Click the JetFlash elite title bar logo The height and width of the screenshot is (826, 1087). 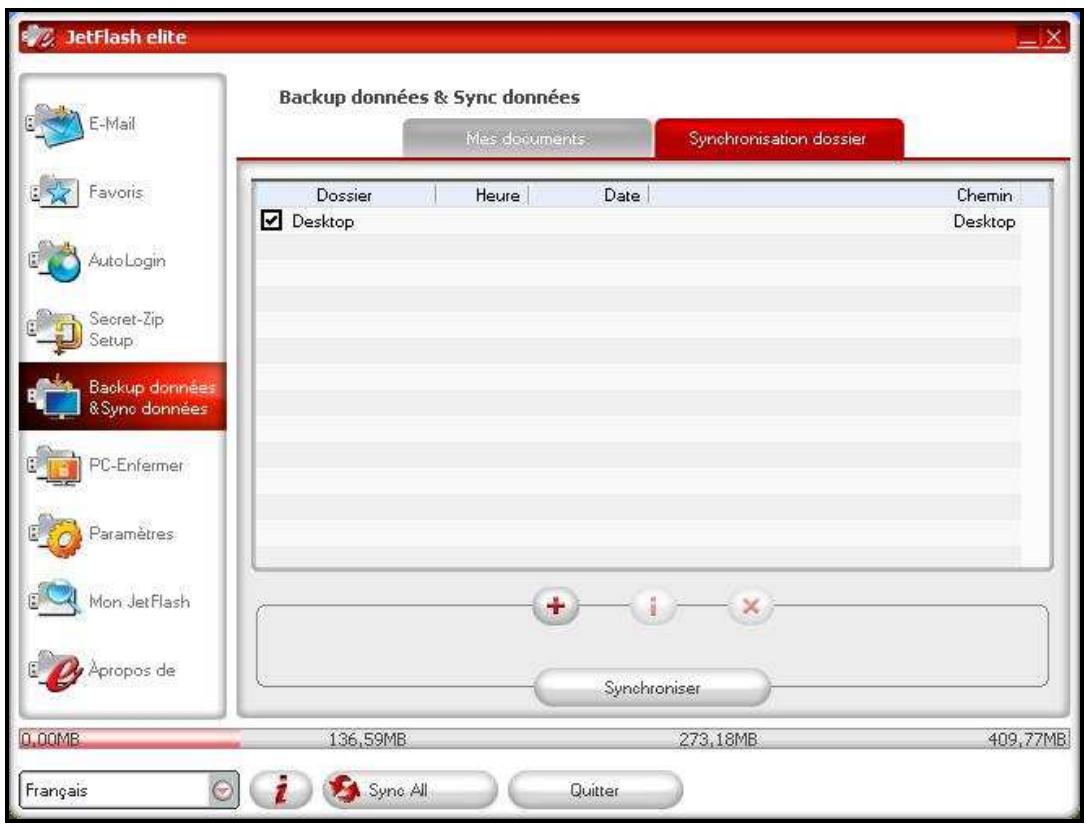pos(39,37)
